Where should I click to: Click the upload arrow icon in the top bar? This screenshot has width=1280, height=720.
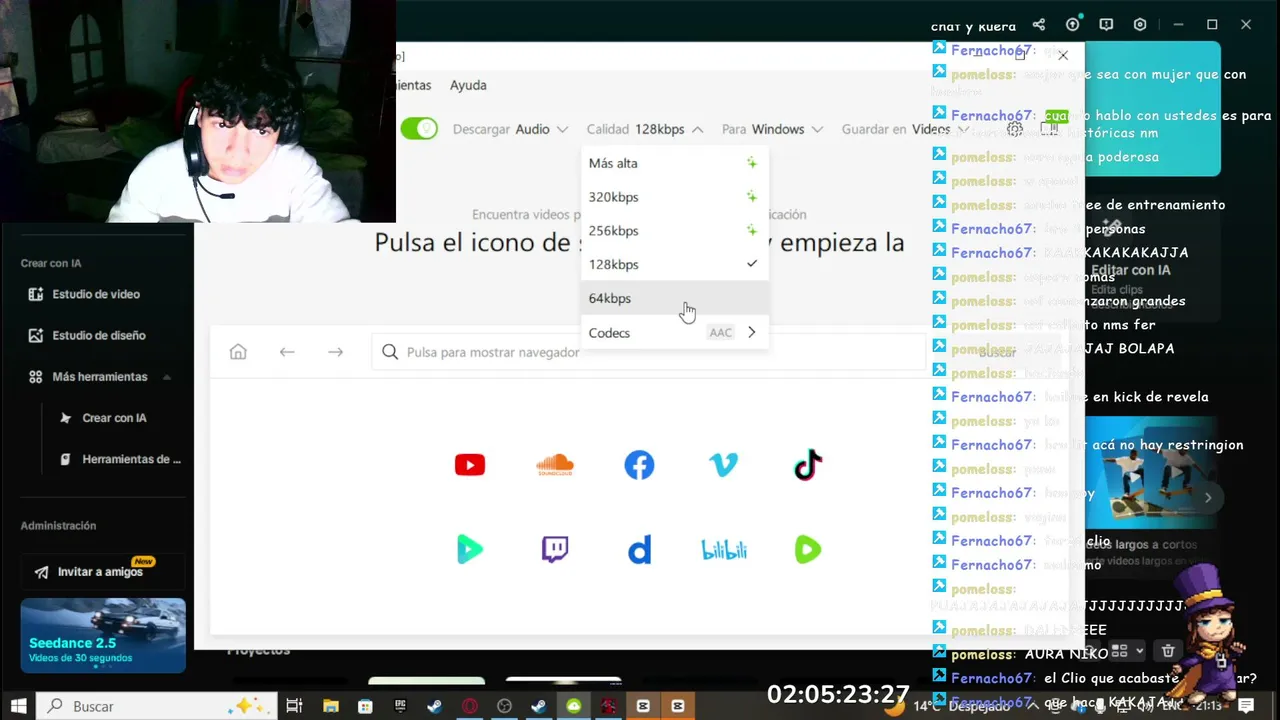point(1073,25)
